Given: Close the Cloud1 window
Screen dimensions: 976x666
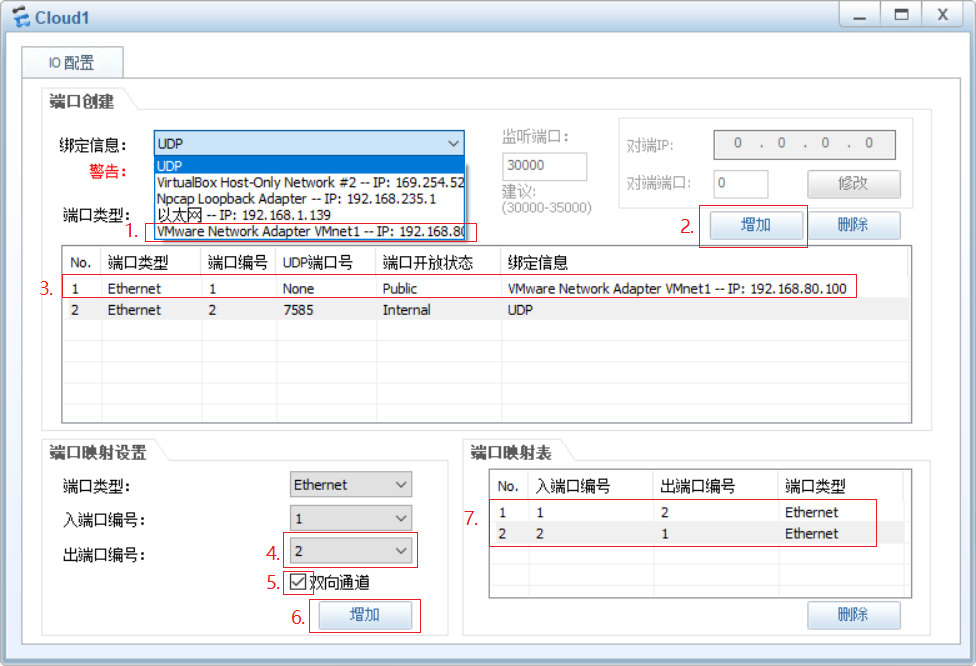Looking at the screenshot, I should coord(943,15).
